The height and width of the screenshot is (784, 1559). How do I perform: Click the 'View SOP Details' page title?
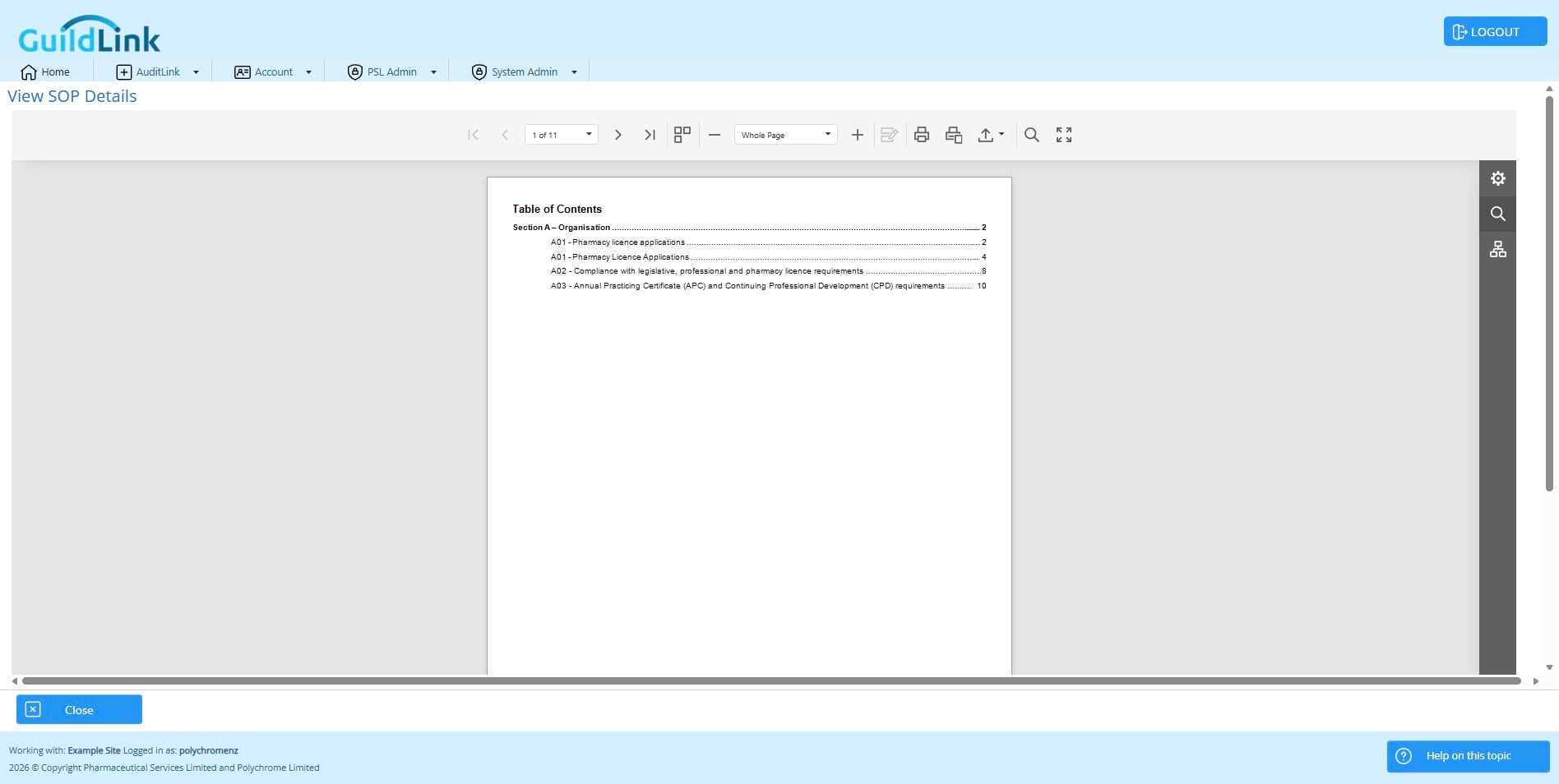coord(72,96)
